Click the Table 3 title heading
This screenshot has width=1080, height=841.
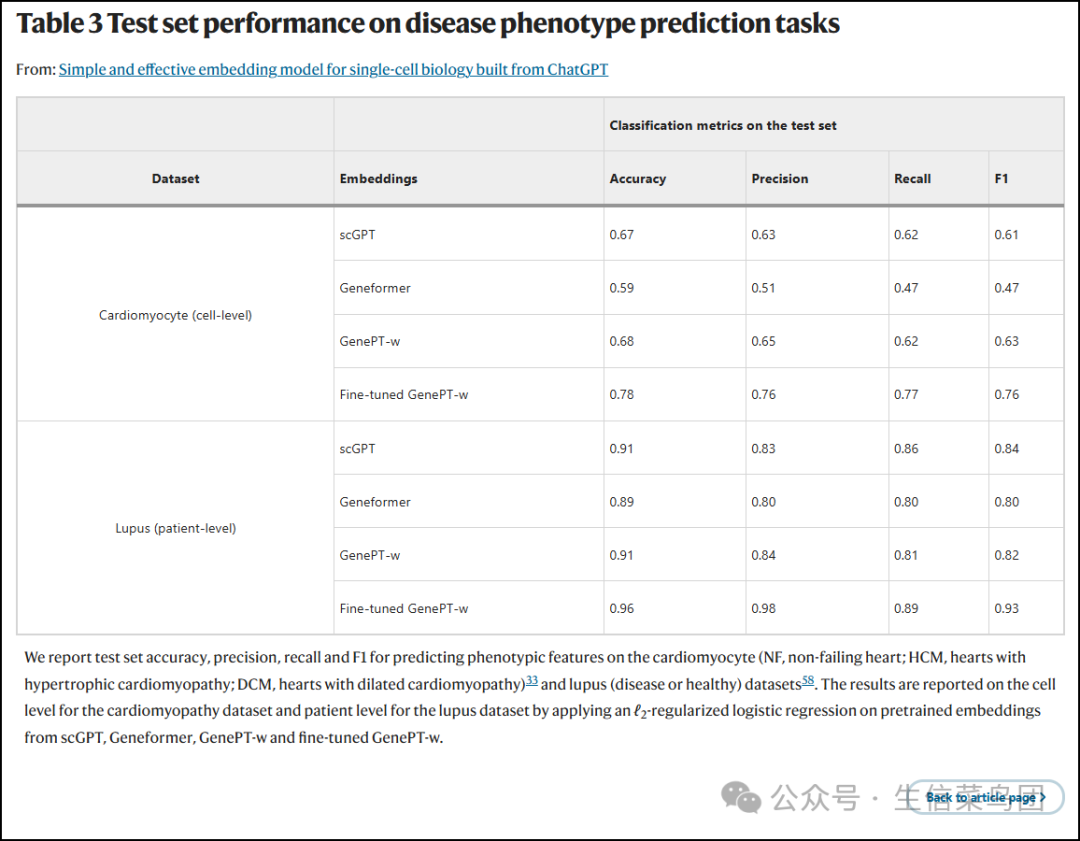[x=428, y=24]
